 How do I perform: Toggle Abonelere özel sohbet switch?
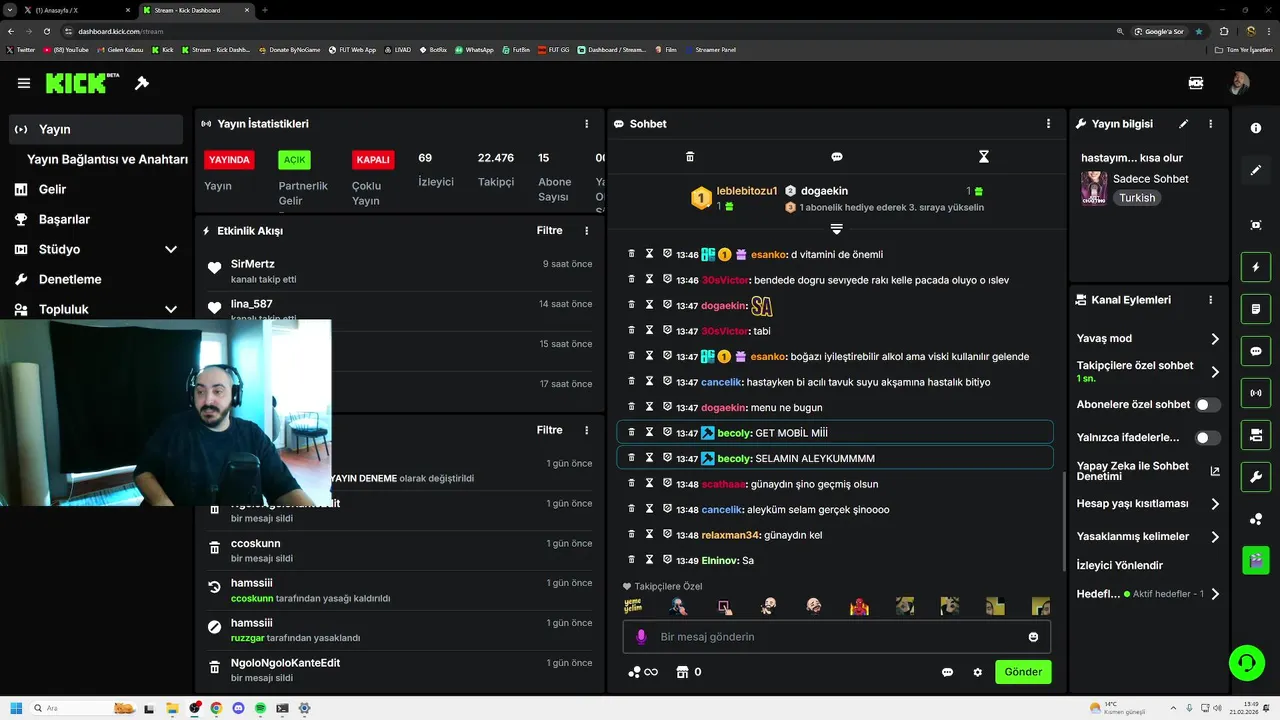tap(1208, 405)
